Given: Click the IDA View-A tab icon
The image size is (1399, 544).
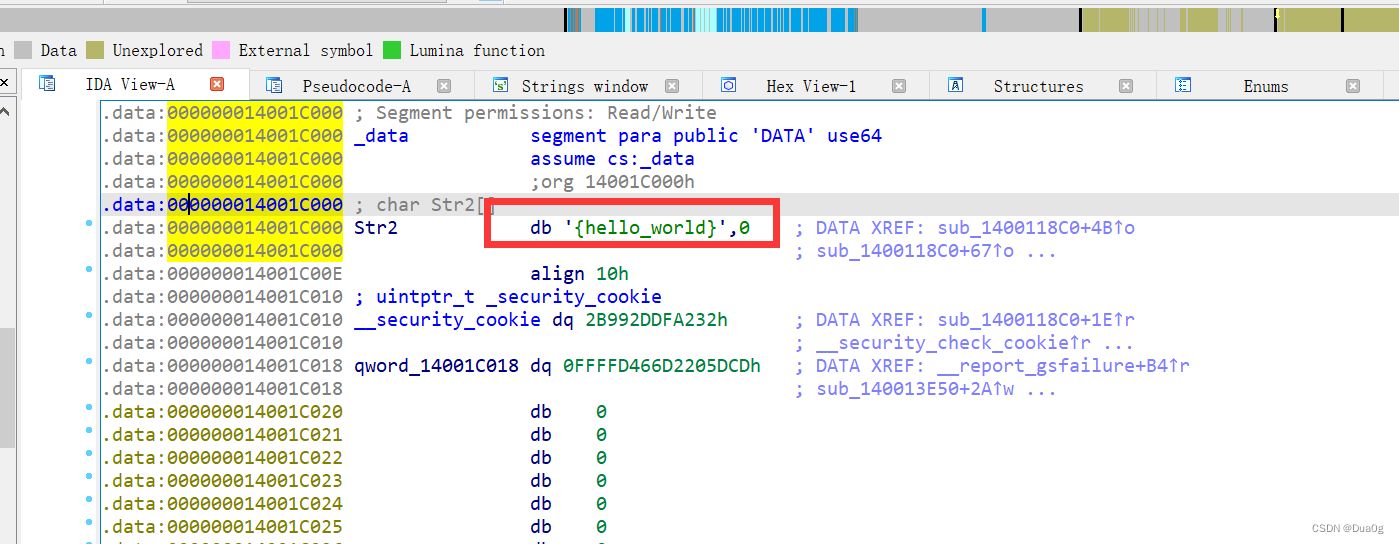Looking at the screenshot, I should pos(47,85).
